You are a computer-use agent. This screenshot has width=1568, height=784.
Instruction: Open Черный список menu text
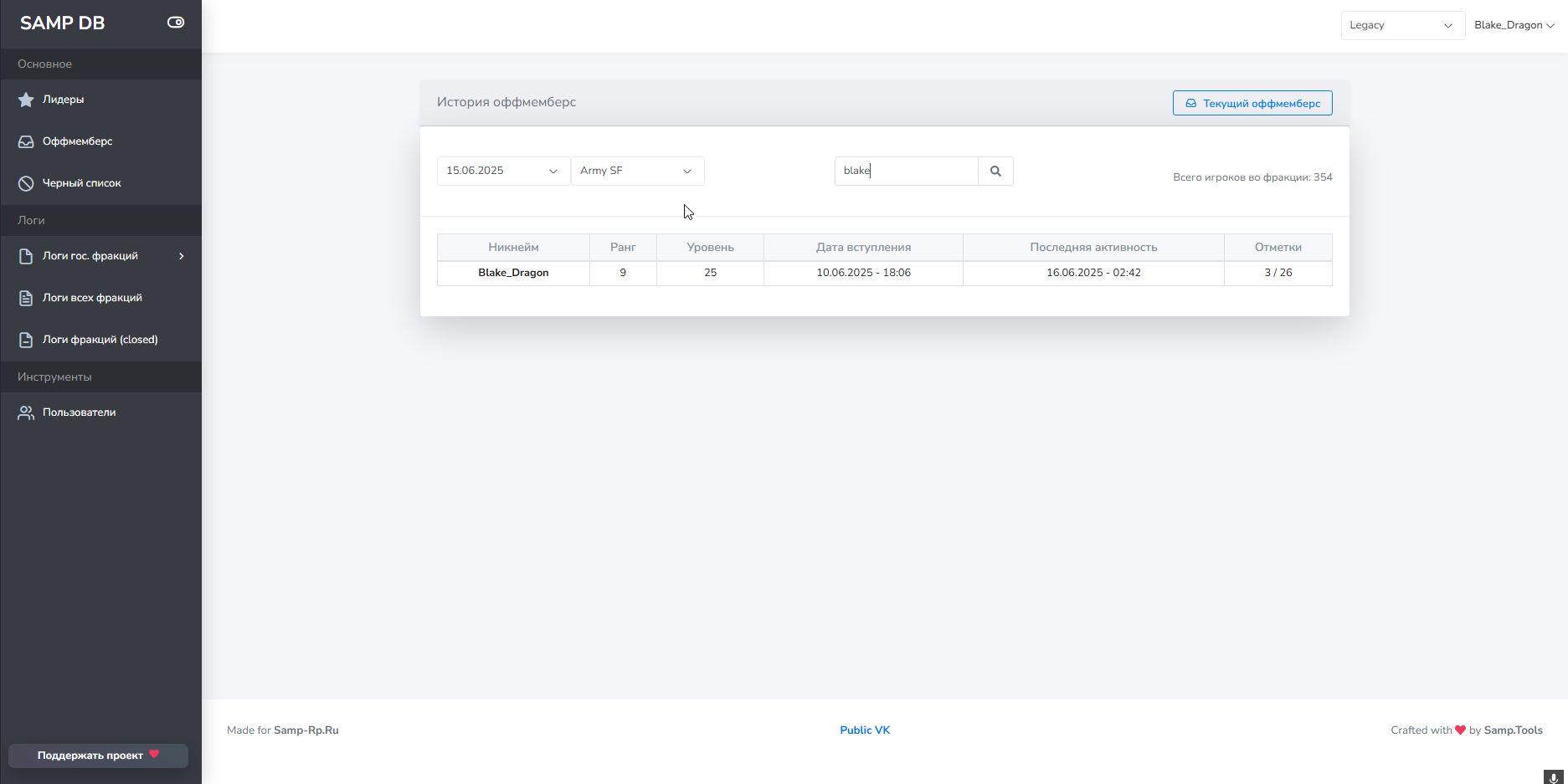81,183
